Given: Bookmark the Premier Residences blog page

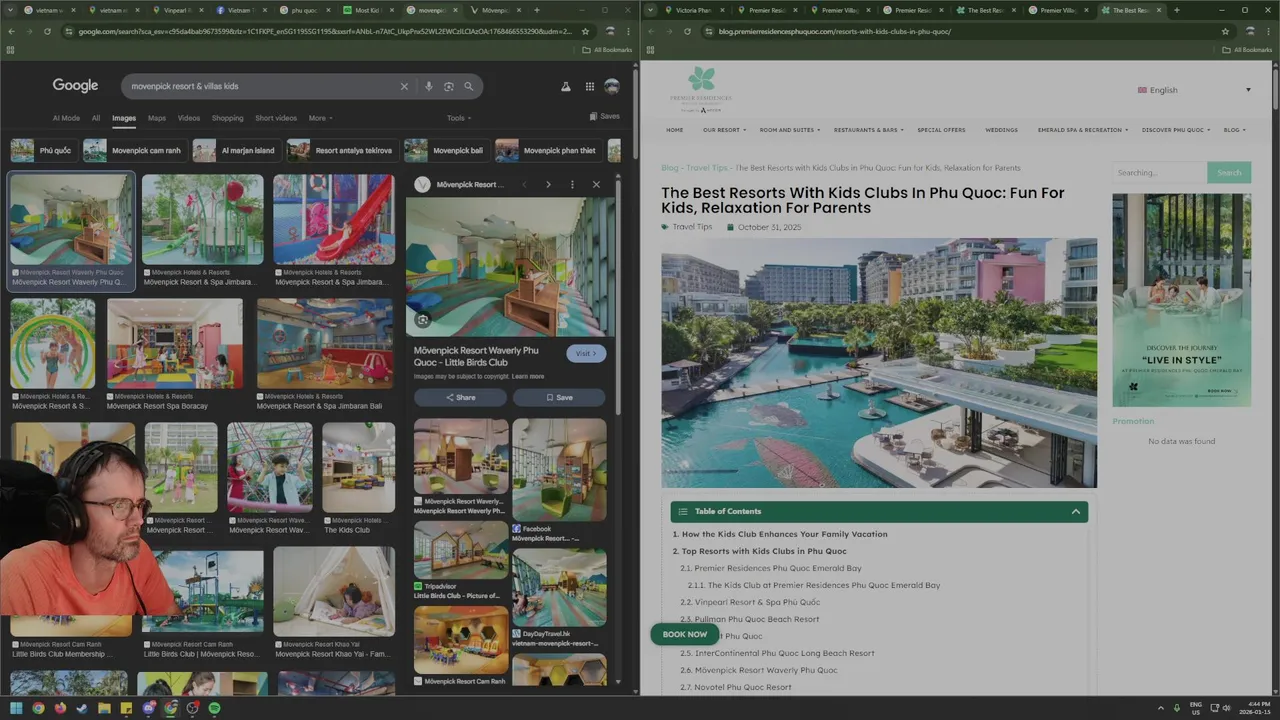Looking at the screenshot, I should 1225,31.
